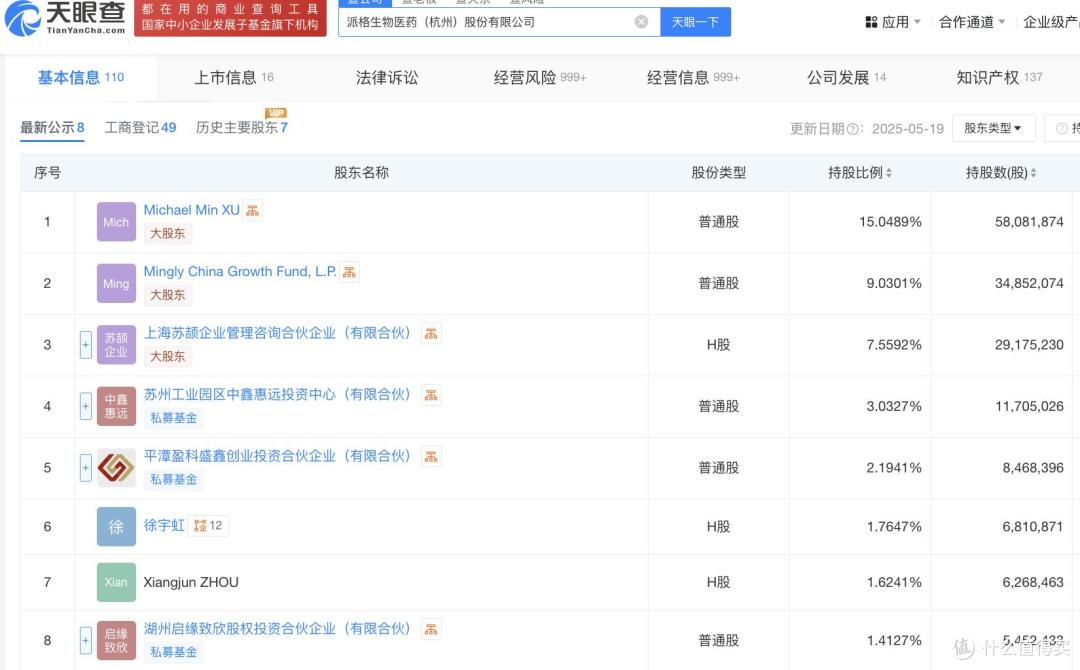Screen dimensions: 1080x670
Task: Click the 徐 avatar for 徐宇虹
Action: pyautogui.click(x=116, y=527)
